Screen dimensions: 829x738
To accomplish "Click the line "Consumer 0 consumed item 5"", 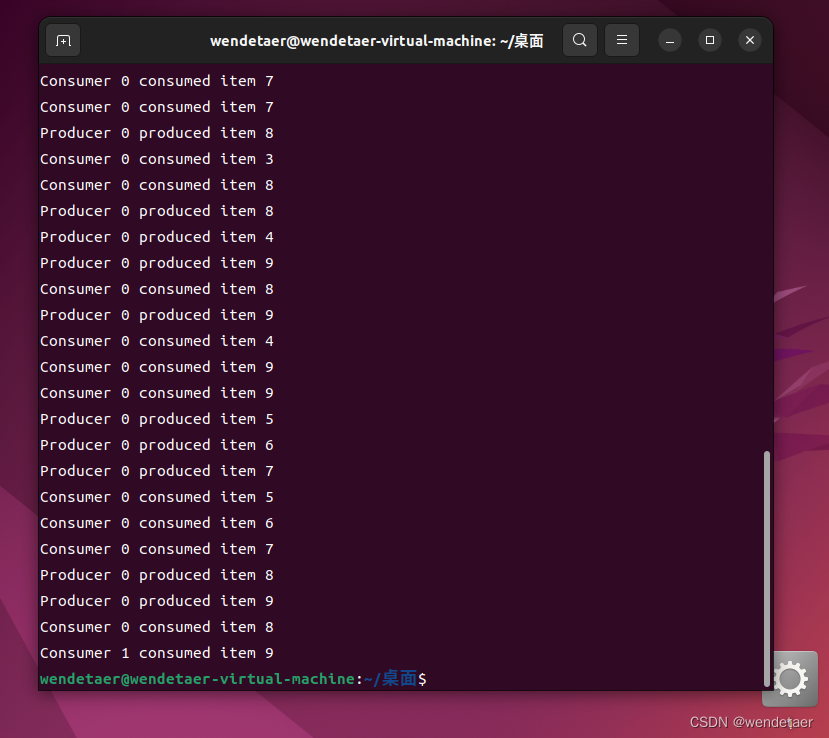I will [156, 497].
